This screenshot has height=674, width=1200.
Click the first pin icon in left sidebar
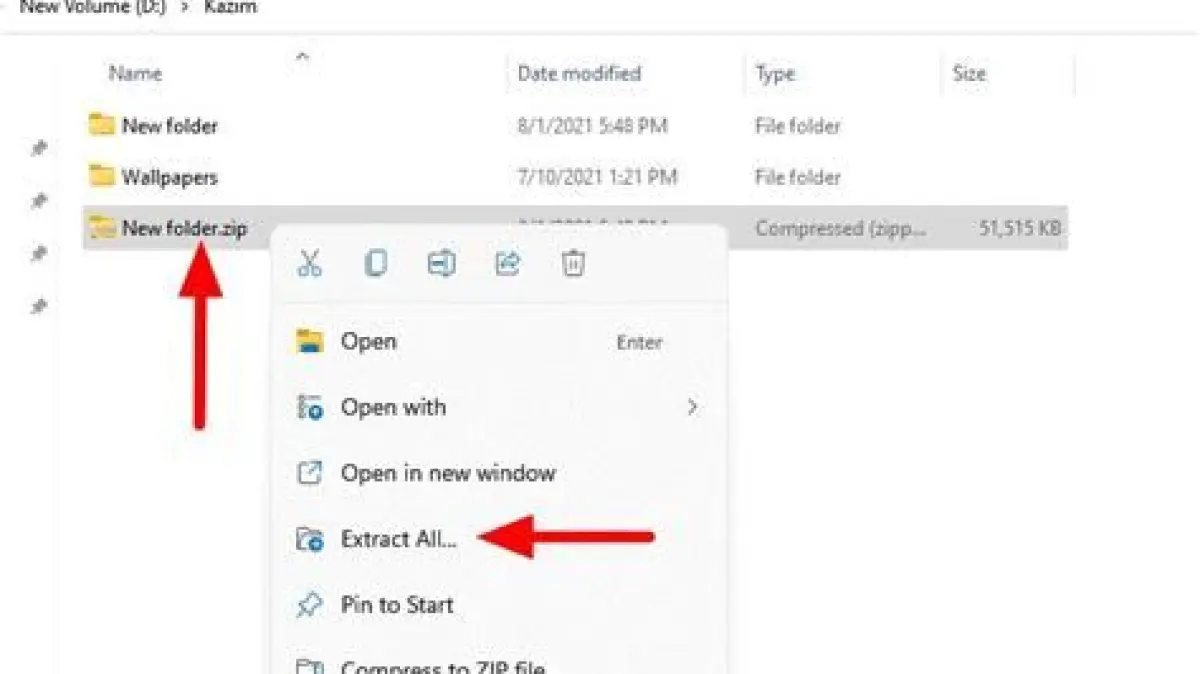[39, 148]
